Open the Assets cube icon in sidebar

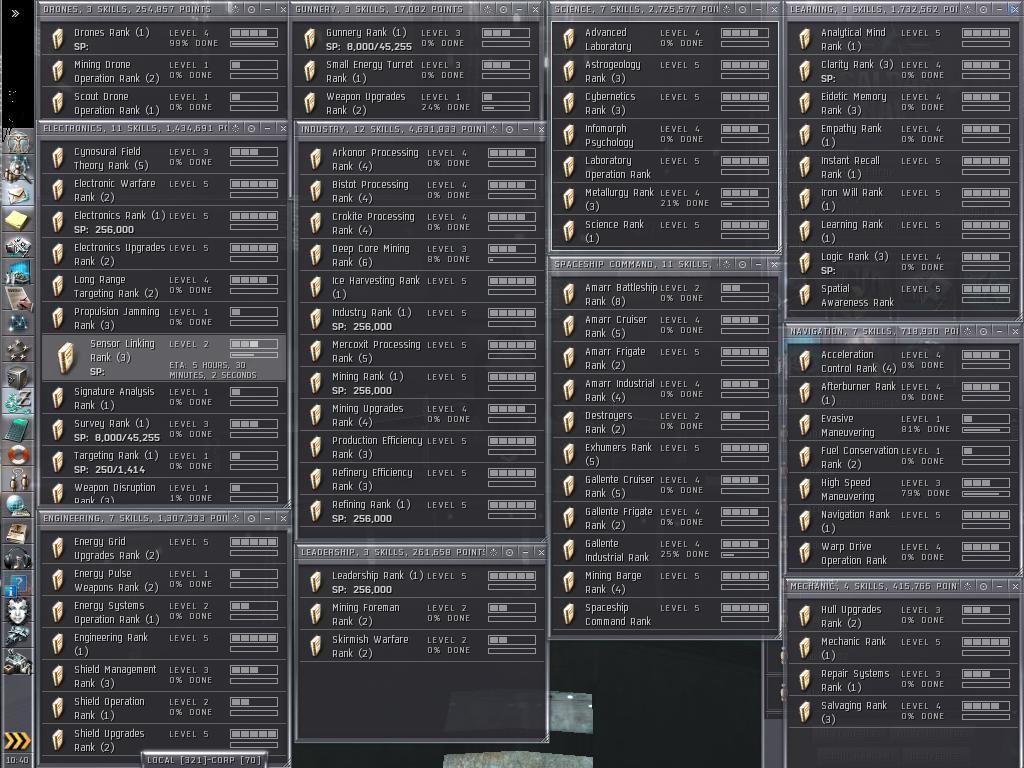(18, 377)
